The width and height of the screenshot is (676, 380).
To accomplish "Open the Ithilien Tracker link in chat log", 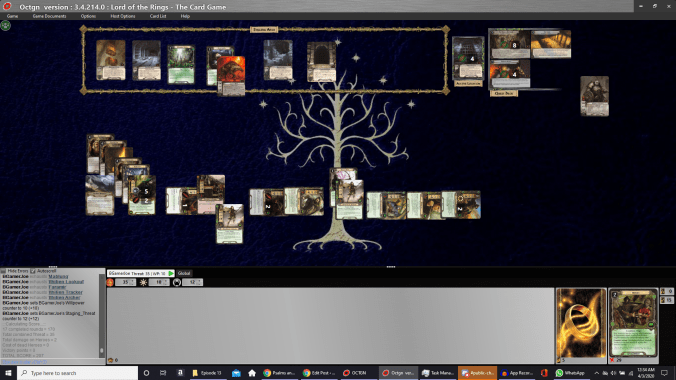I will [65, 292].
